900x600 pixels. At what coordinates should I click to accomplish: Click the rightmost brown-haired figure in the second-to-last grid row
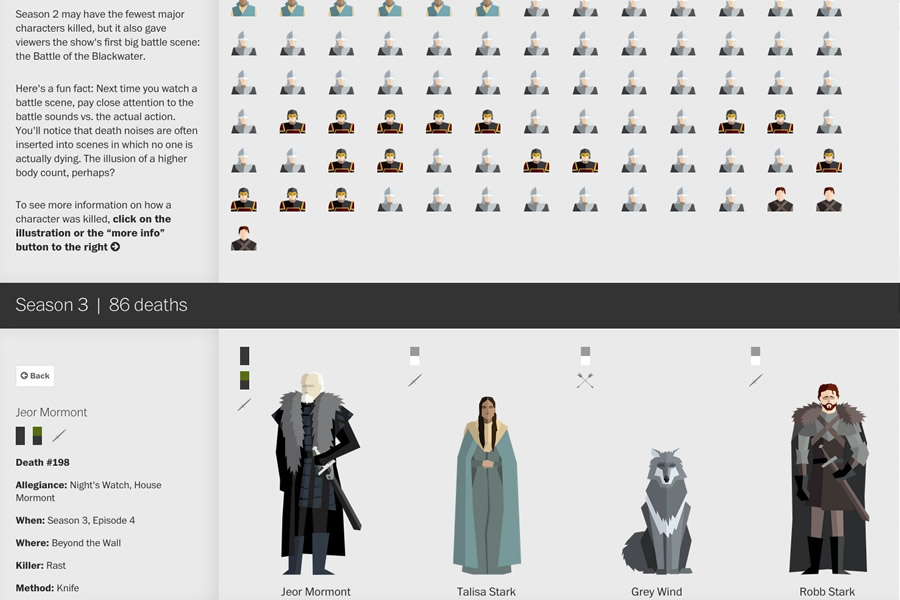click(829, 199)
